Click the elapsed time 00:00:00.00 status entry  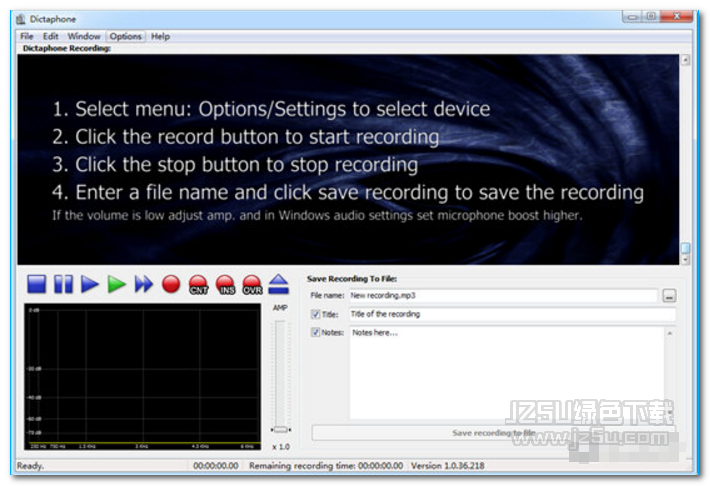coord(216,466)
